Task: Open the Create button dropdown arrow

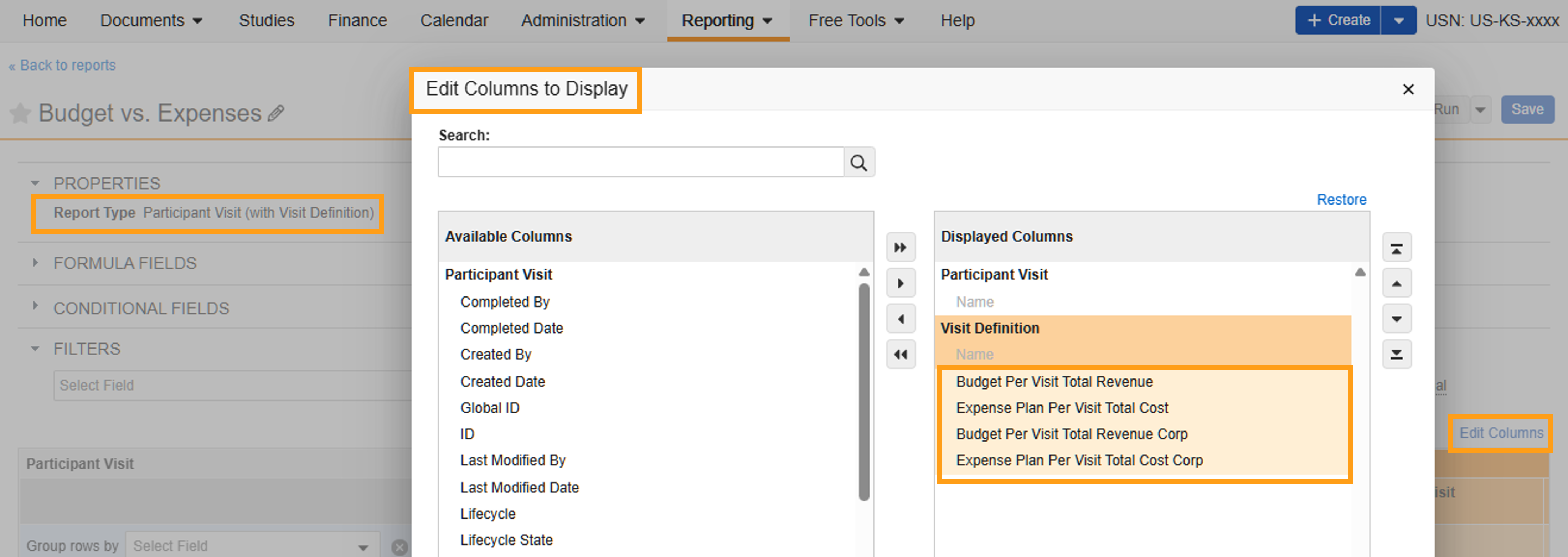Action: click(1398, 21)
